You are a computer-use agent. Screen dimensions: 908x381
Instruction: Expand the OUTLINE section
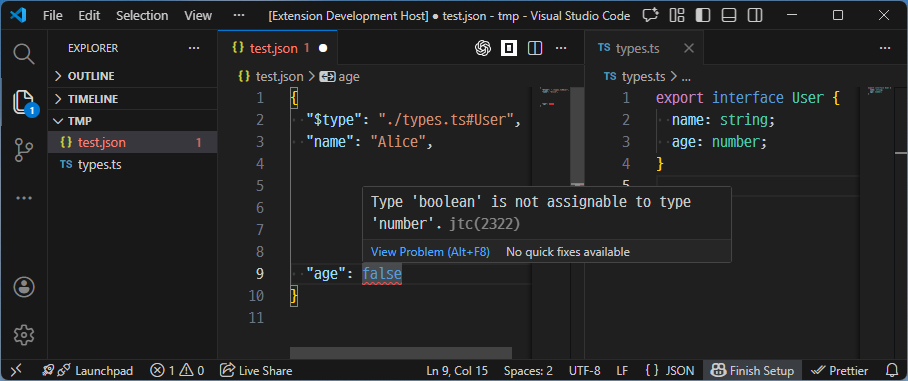(x=133, y=76)
